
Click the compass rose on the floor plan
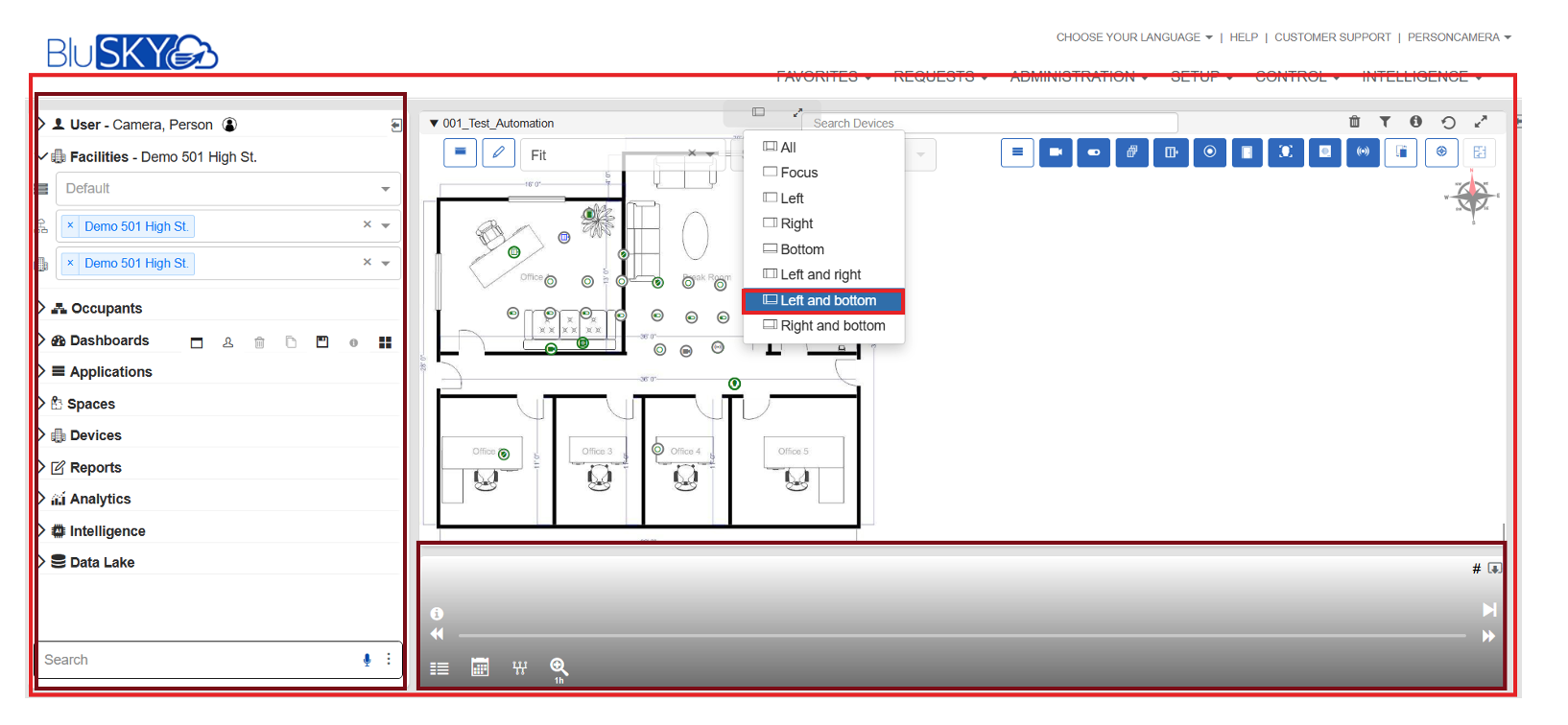(x=1472, y=197)
